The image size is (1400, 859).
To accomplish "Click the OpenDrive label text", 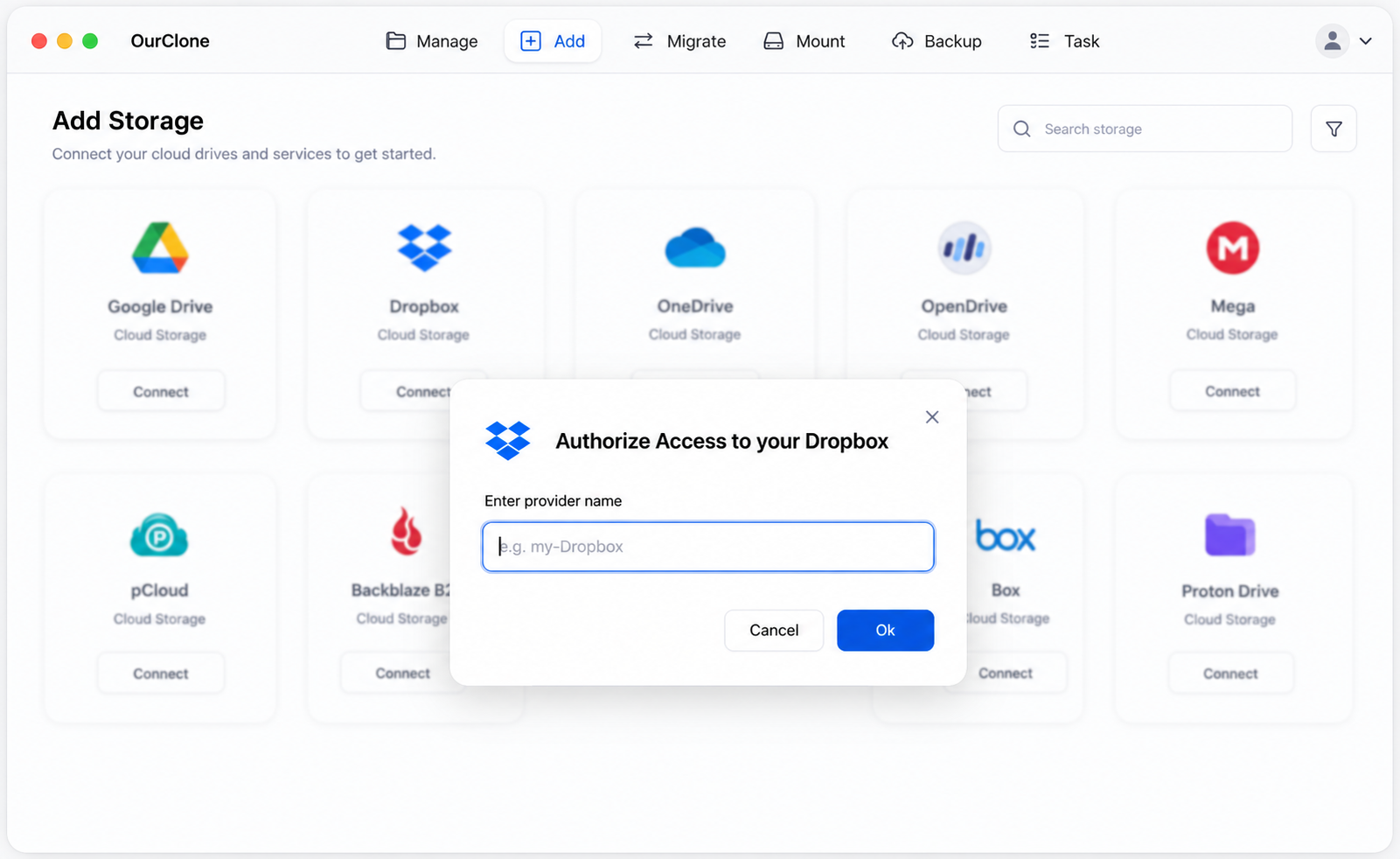I will [964, 306].
